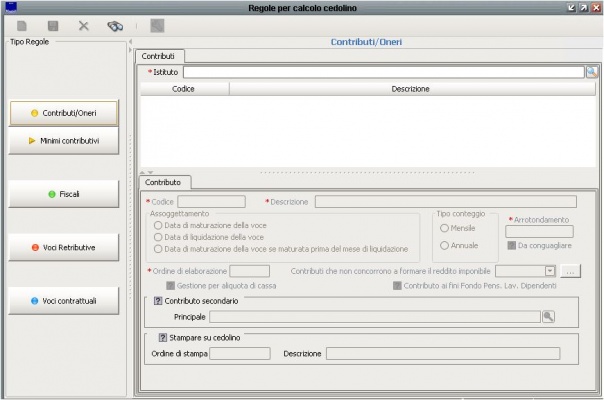Open the Minimi contributivi rules section
This screenshot has height=400, width=604.
point(63,141)
